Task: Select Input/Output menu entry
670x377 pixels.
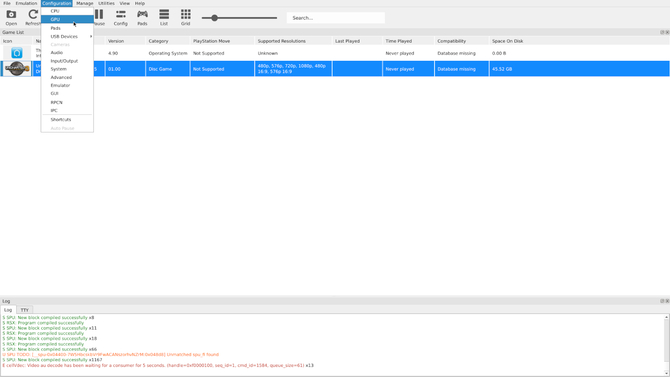Action: coord(67,61)
